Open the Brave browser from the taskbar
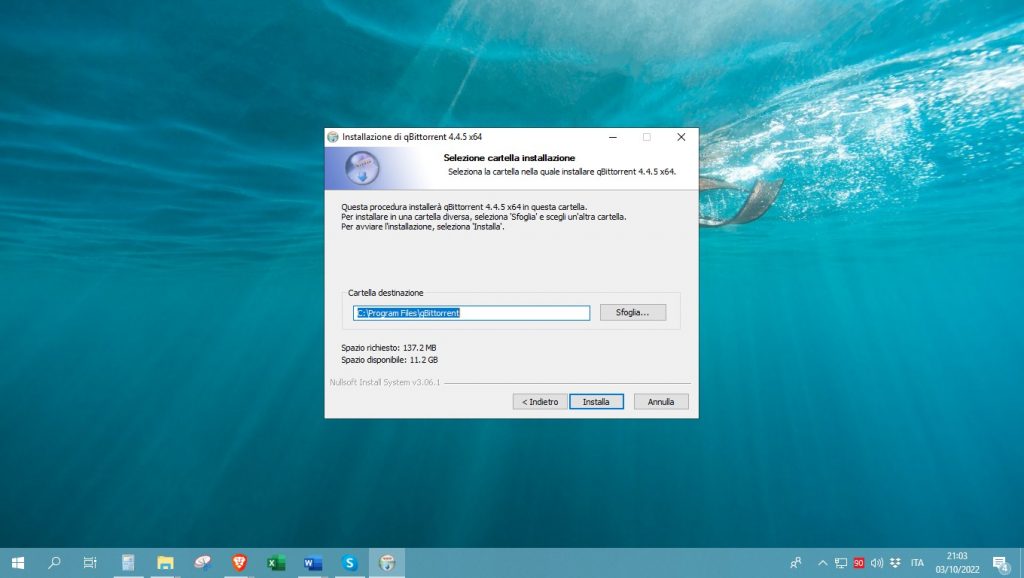The image size is (1024, 578). coord(238,563)
